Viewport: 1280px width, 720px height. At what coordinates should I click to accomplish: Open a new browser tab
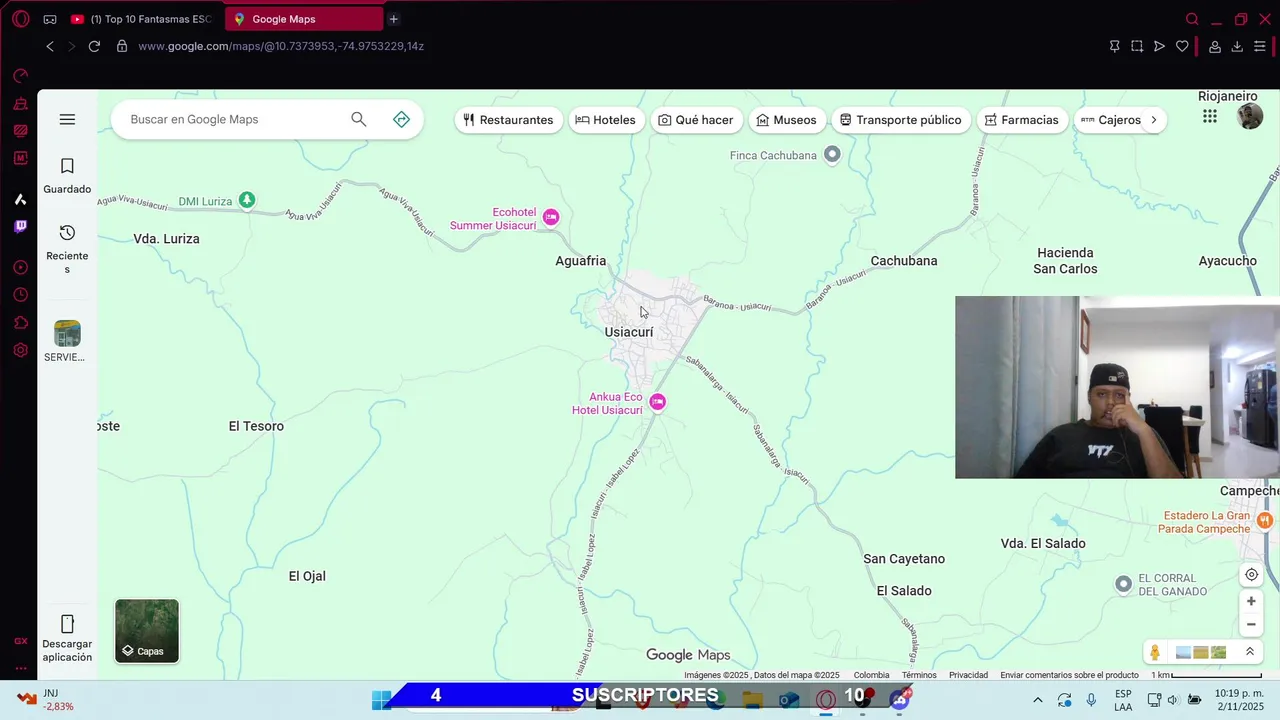[394, 19]
